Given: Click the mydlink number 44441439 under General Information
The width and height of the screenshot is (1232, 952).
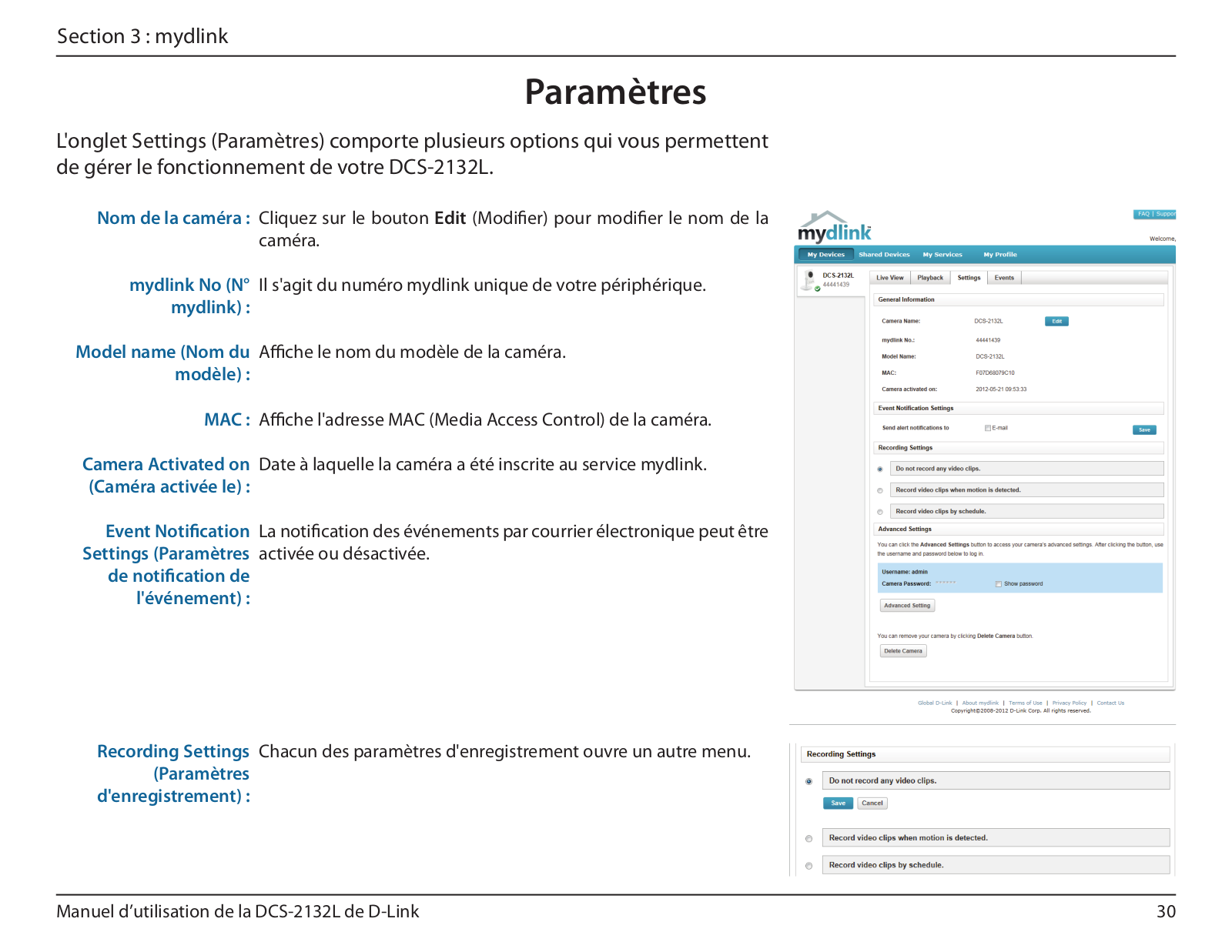Looking at the screenshot, I should coord(988,340).
